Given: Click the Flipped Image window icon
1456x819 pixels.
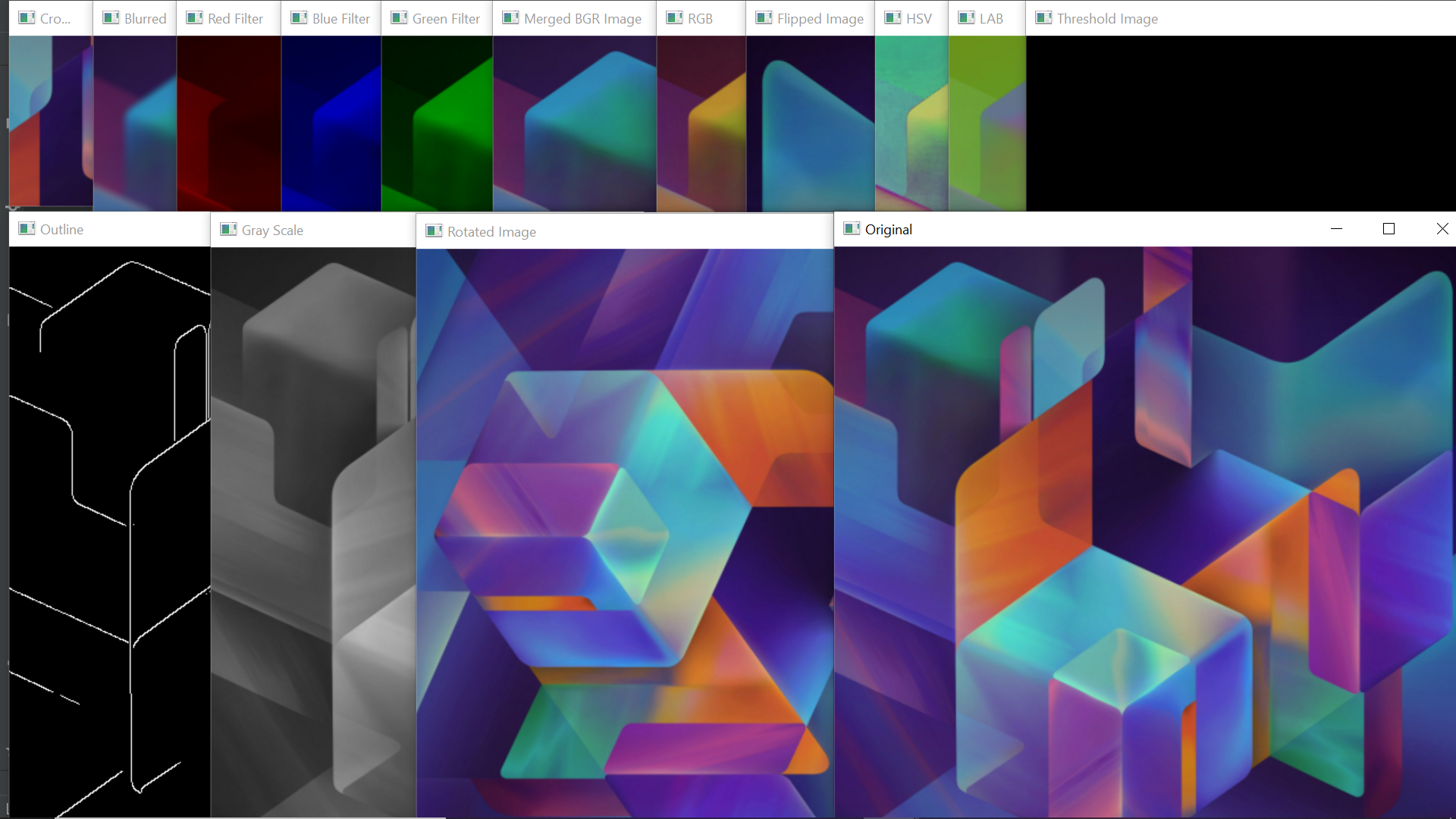Looking at the screenshot, I should pyautogui.click(x=764, y=18).
